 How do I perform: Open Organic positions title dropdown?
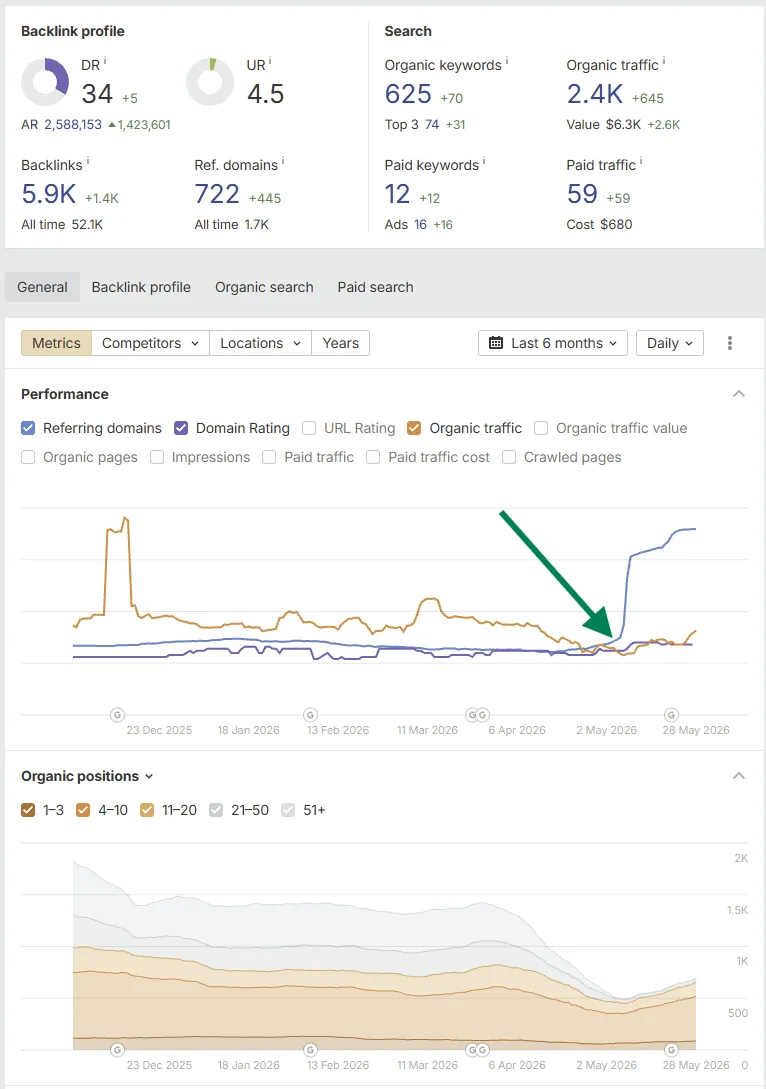point(87,776)
